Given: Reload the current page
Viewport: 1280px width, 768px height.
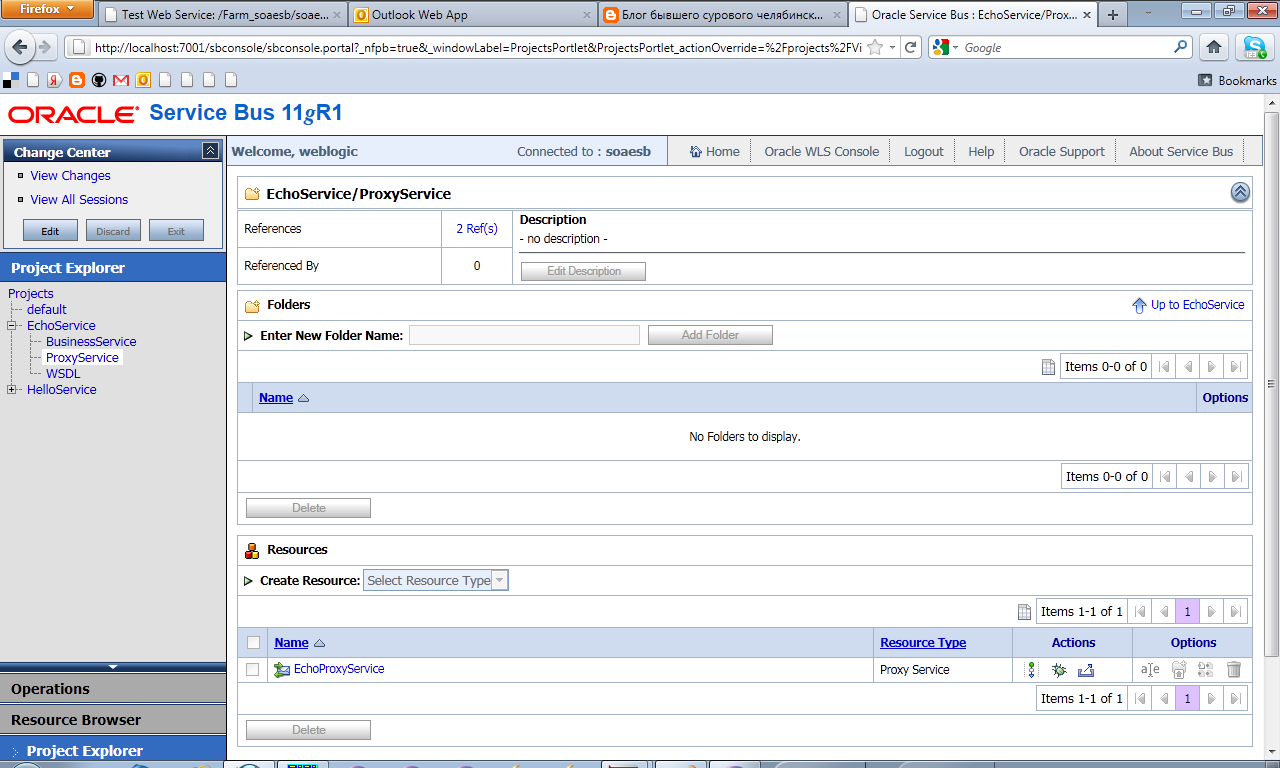Looking at the screenshot, I should [x=911, y=47].
